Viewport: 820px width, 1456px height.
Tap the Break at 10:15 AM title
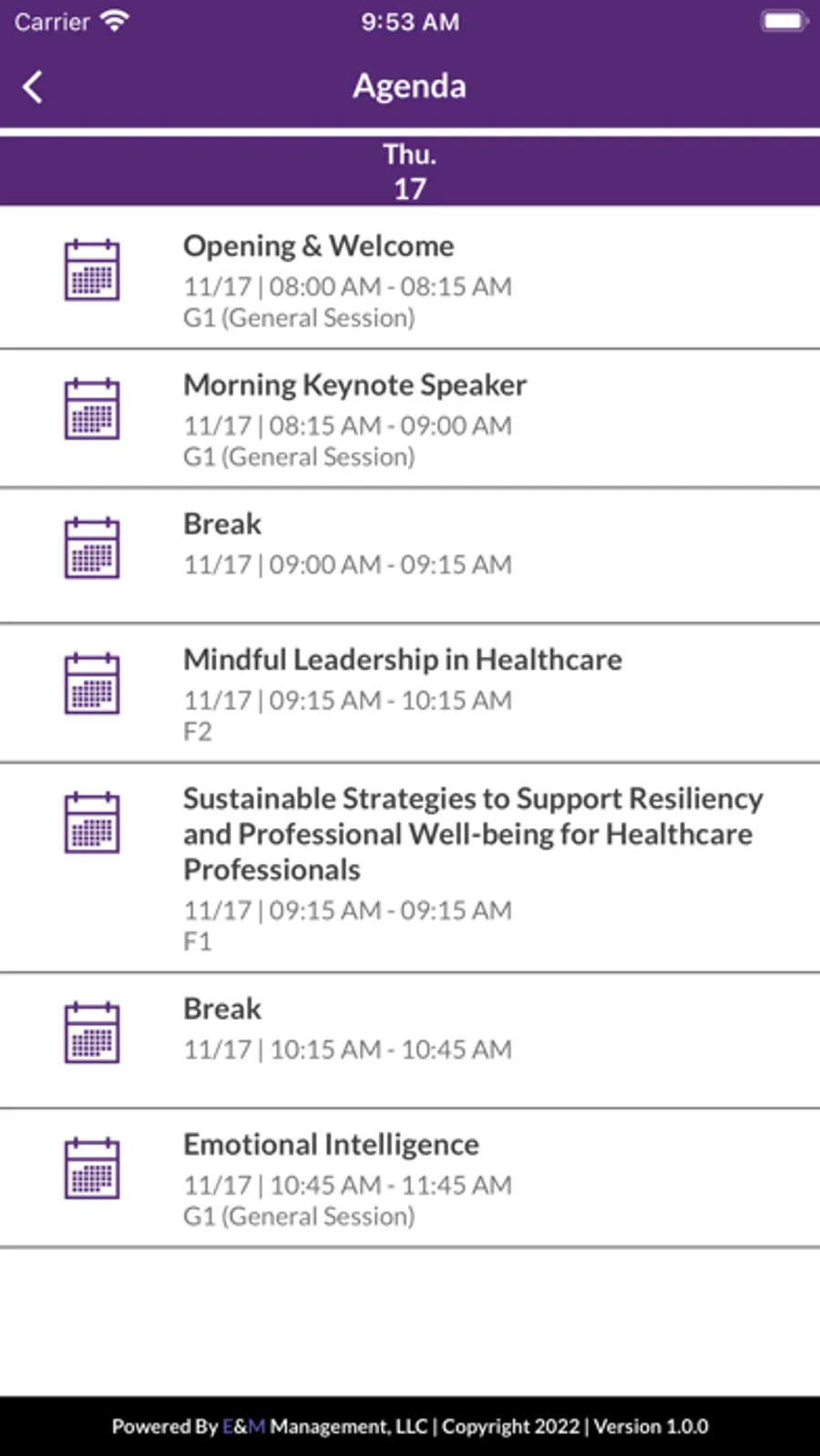[222, 1009]
